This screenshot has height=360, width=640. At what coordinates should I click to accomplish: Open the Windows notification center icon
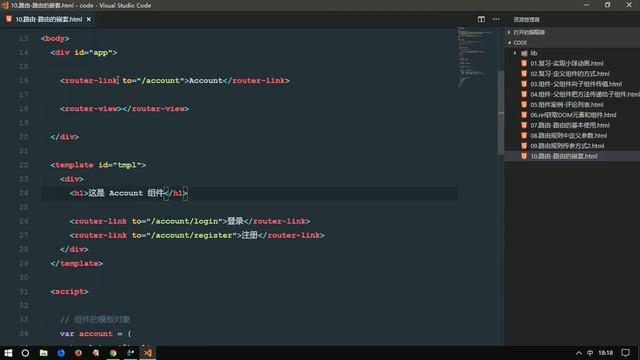point(626,353)
